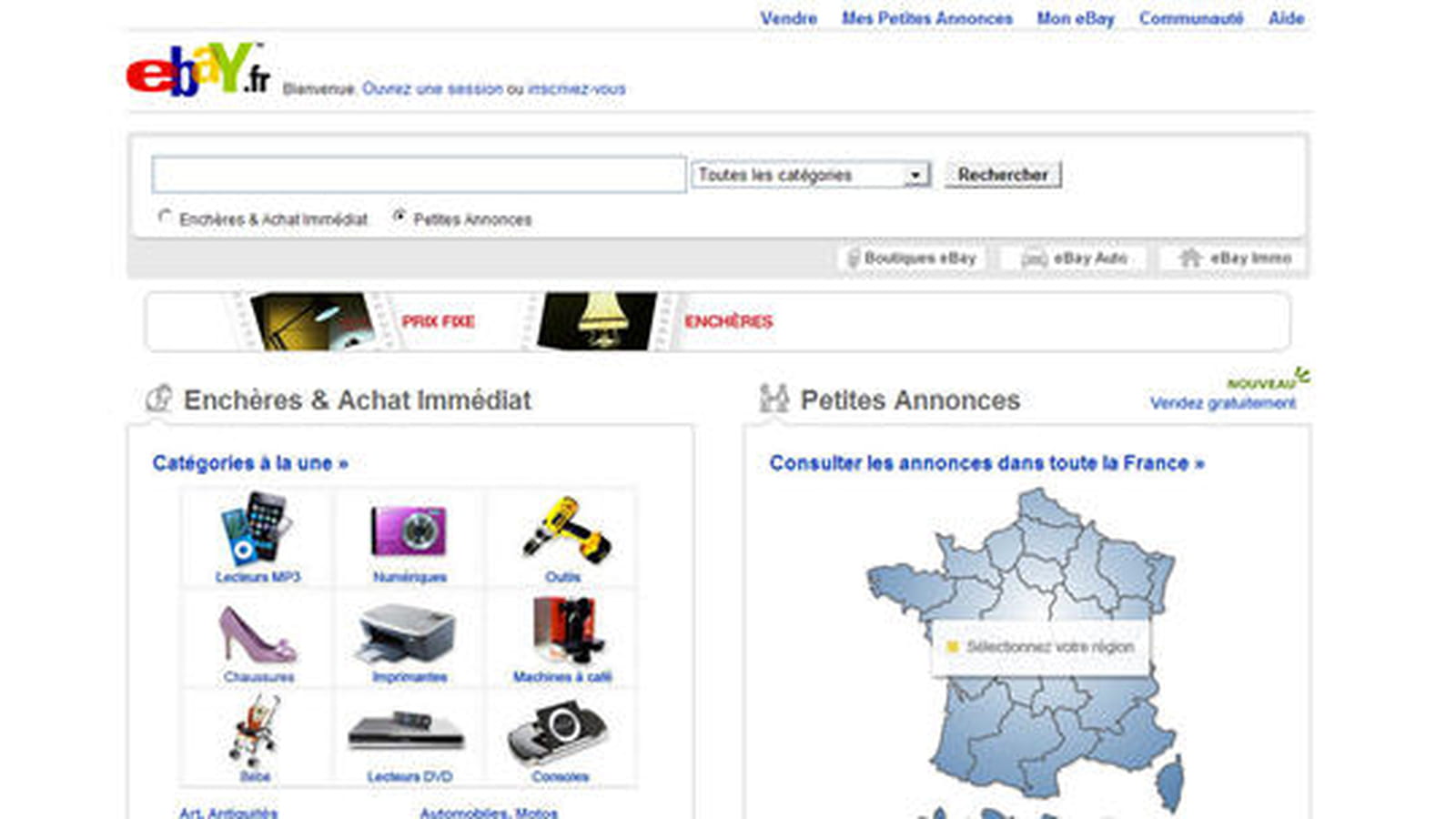Click the eBay.fr logo
The height and width of the screenshot is (819, 1456).
[198, 70]
